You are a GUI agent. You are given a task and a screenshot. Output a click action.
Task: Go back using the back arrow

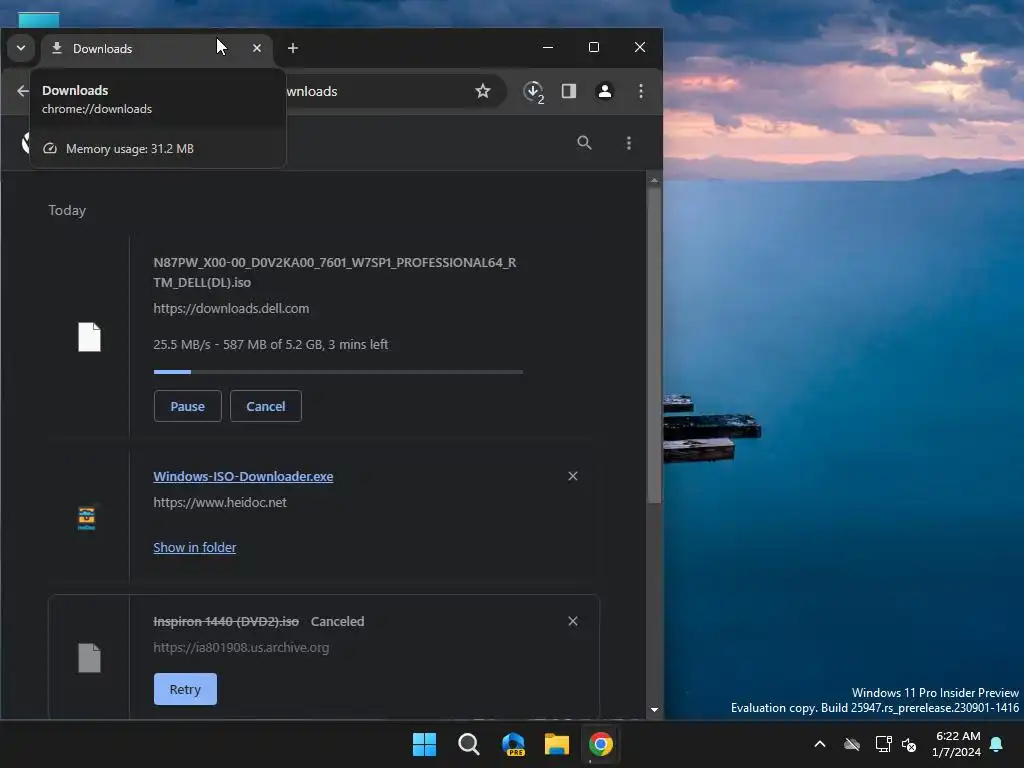tap(23, 91)
